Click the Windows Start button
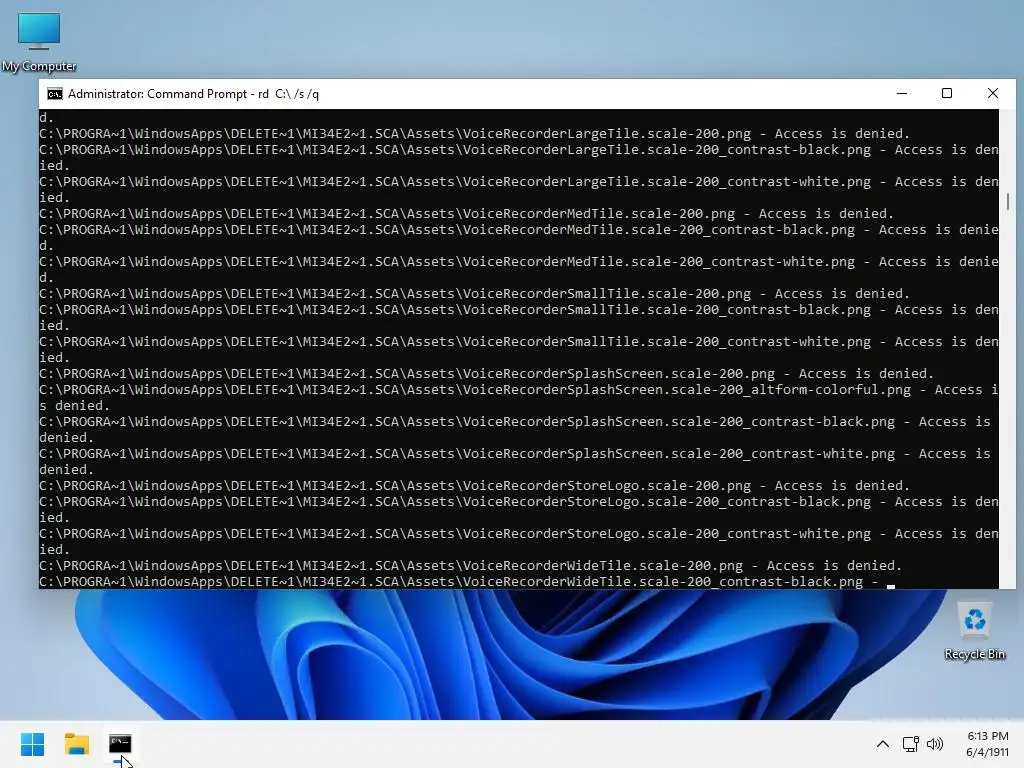Image resolution: width=1024 pixels, height=768 pixels. (32, 744)
